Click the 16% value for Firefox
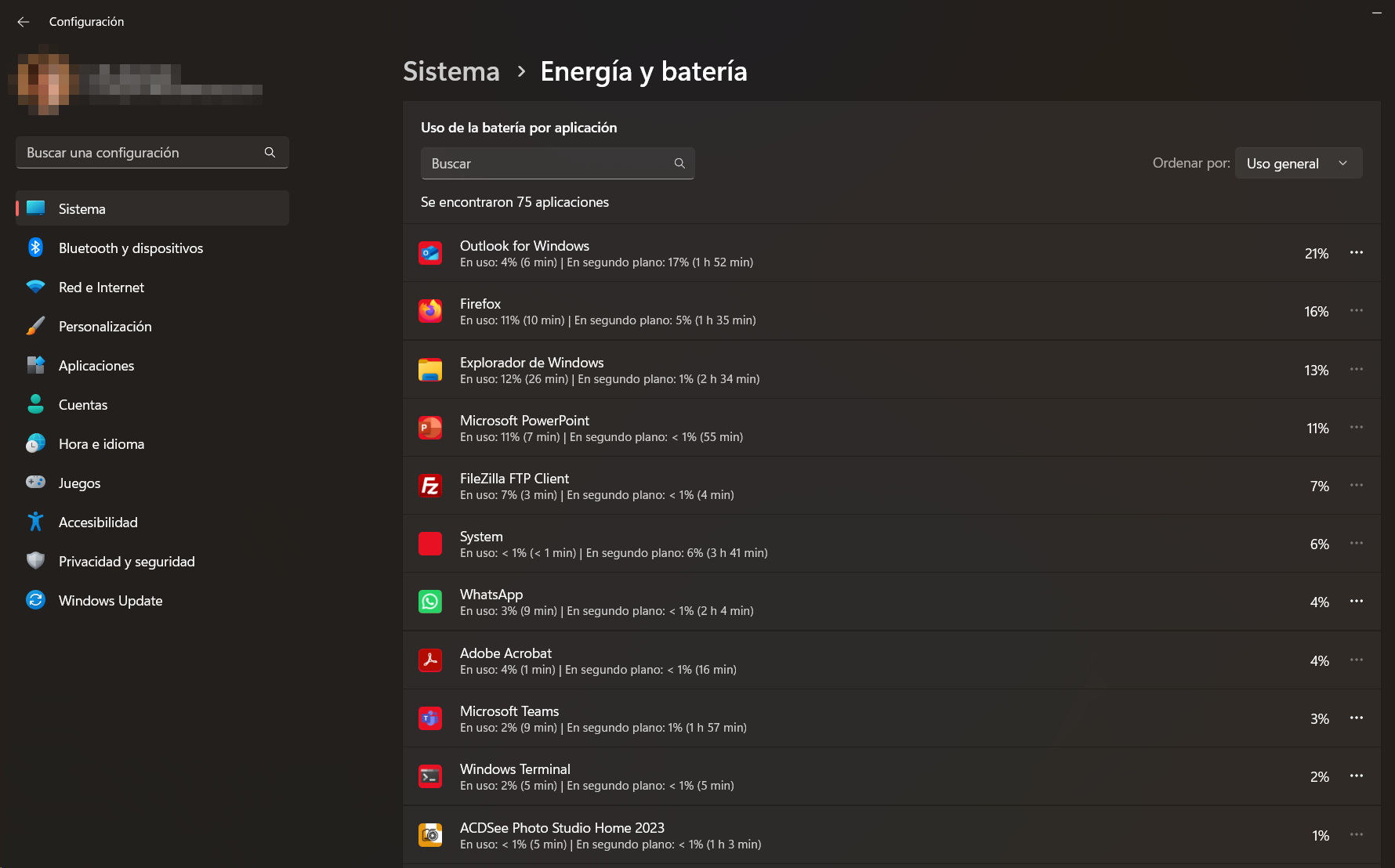Screen dimensions: 1395x868 tap(1317, 312)
